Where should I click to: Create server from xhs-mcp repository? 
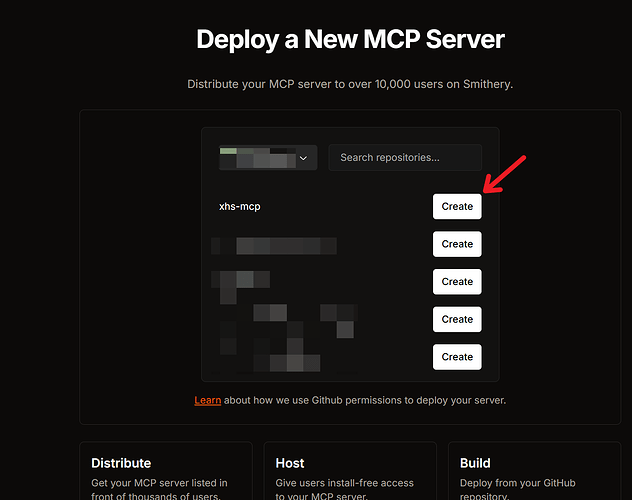(x=457, y=207)
